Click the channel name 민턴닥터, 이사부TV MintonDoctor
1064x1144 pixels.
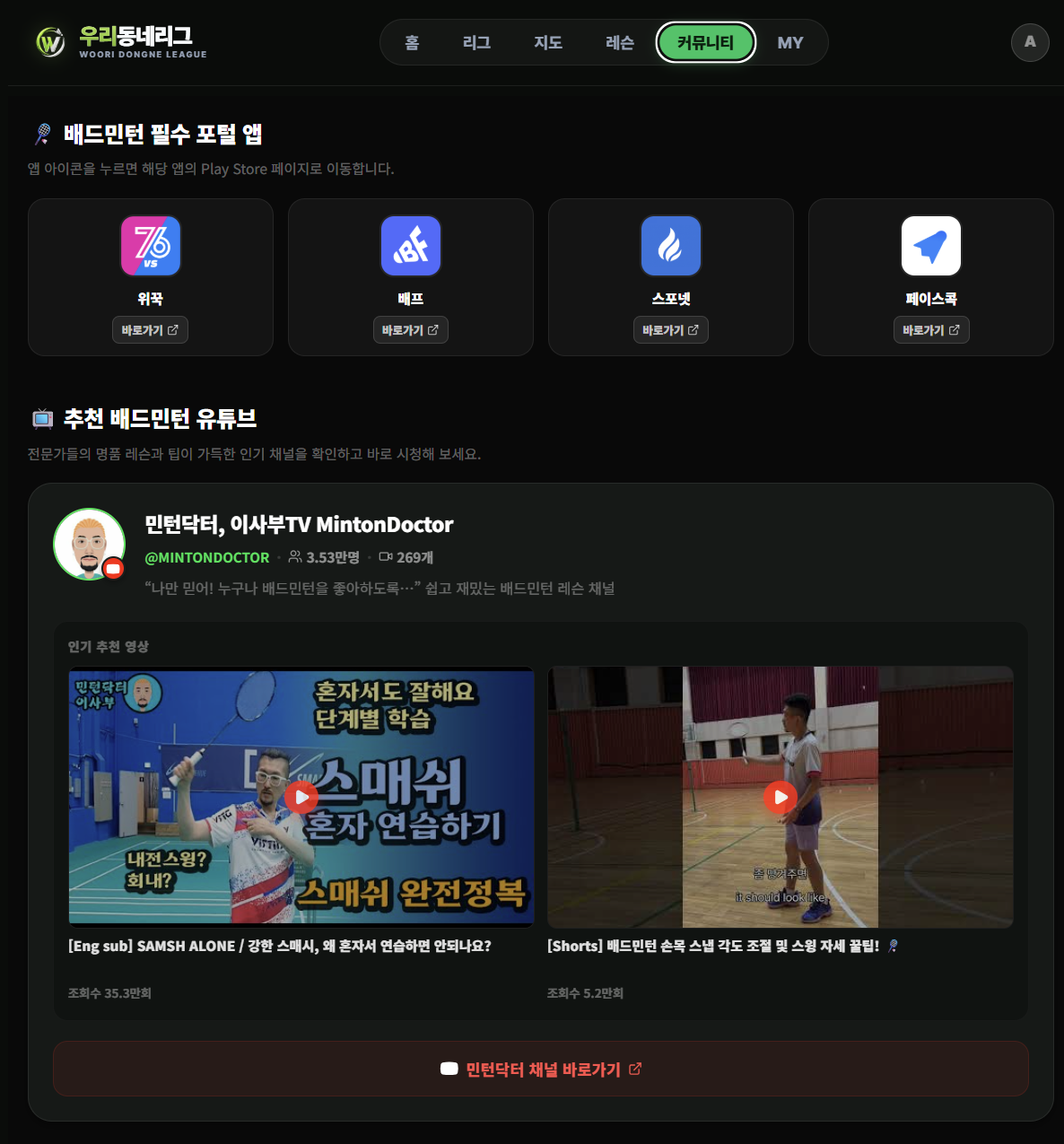299,525
